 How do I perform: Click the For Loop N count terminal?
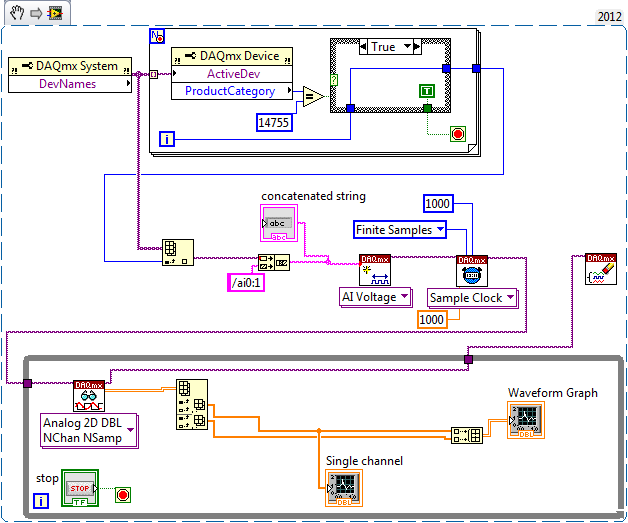157,36
